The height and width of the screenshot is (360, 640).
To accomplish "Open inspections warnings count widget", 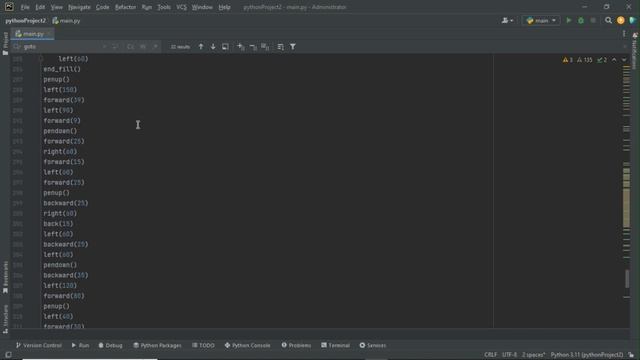I will tap(584, 60).
